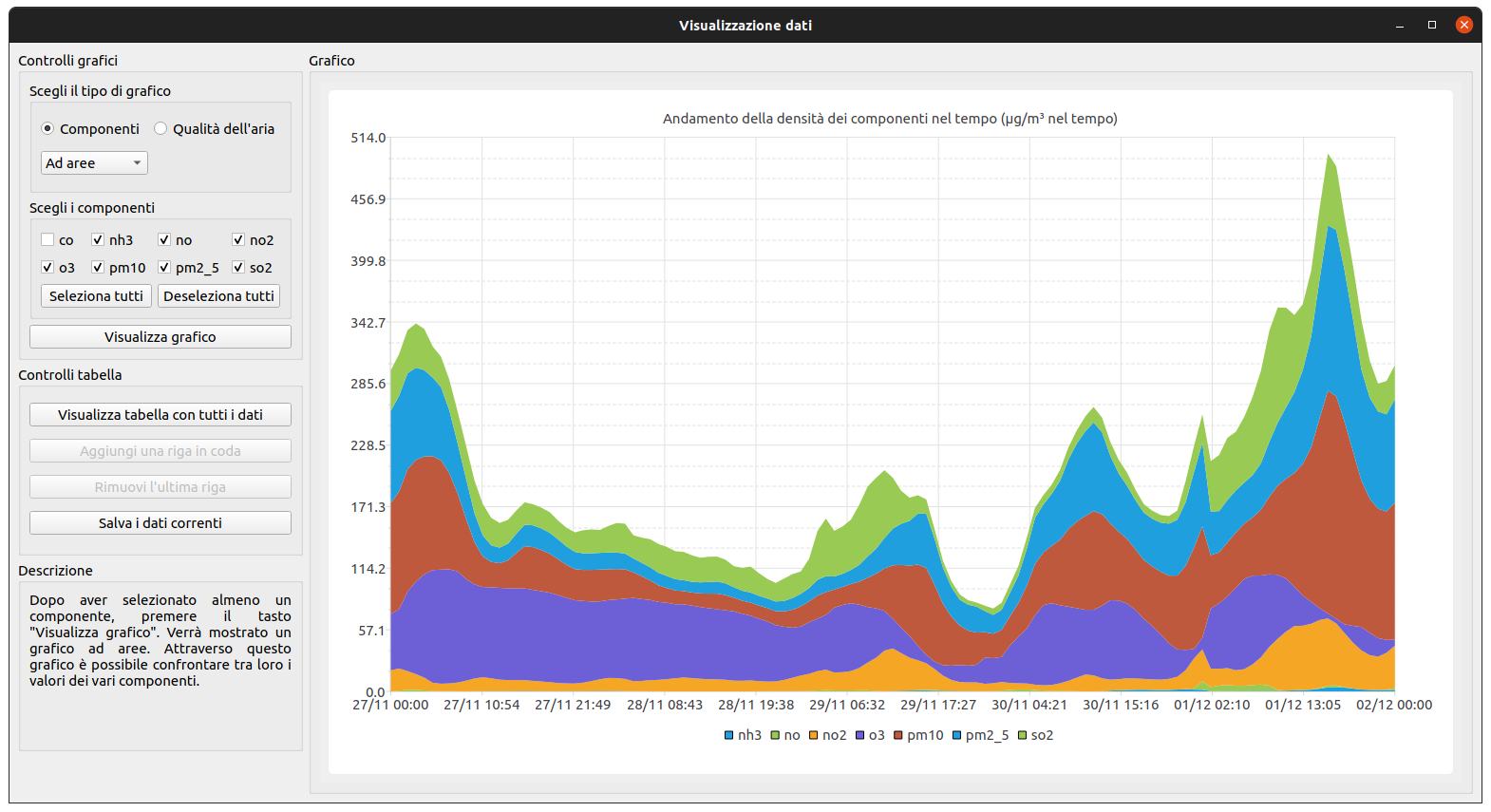
Task: Maximize the Visualizzazione dati window
Action: point(1432,26)
